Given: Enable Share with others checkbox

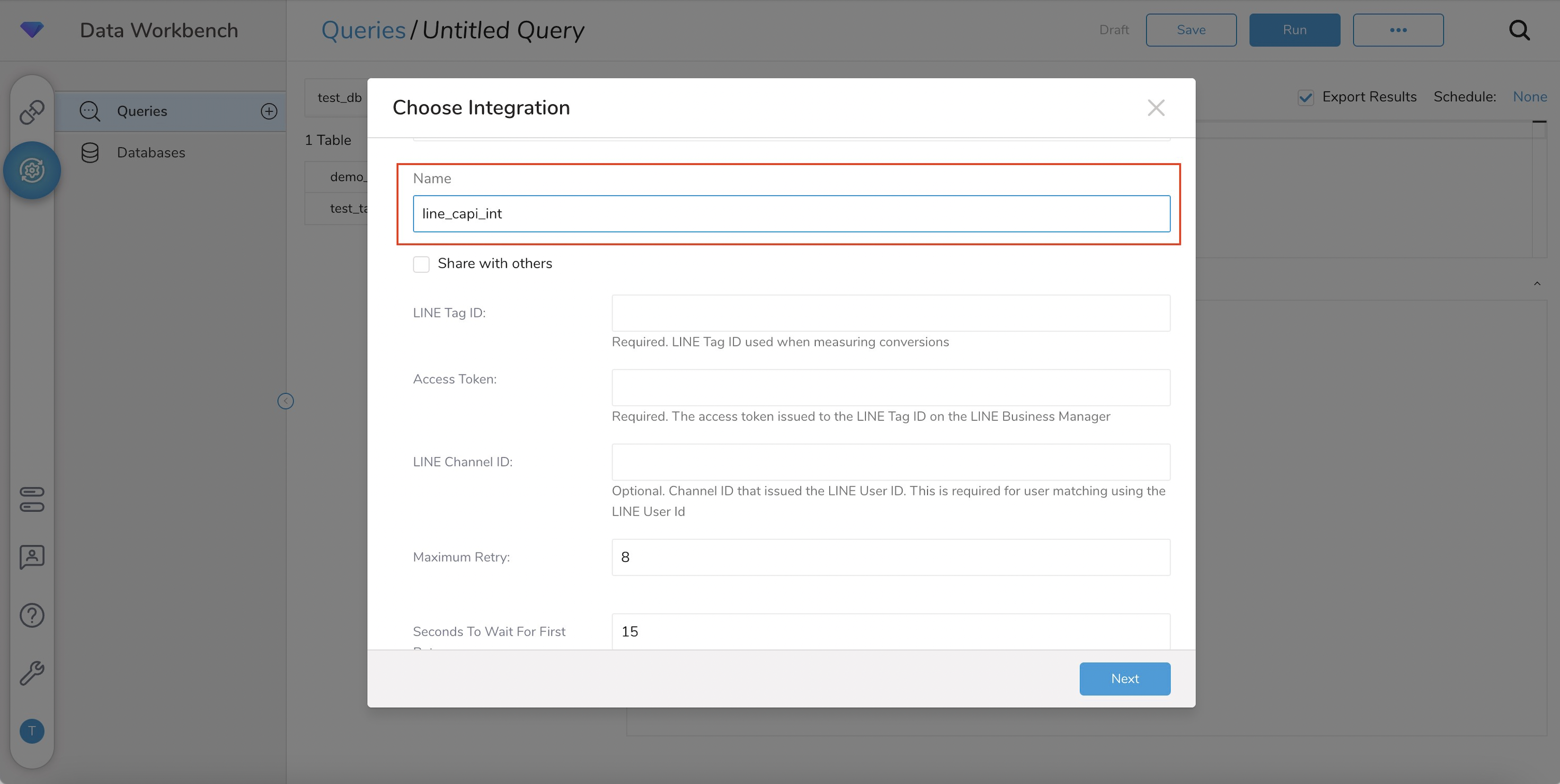Looking at the screenshot, I should [x=421, y=264].
